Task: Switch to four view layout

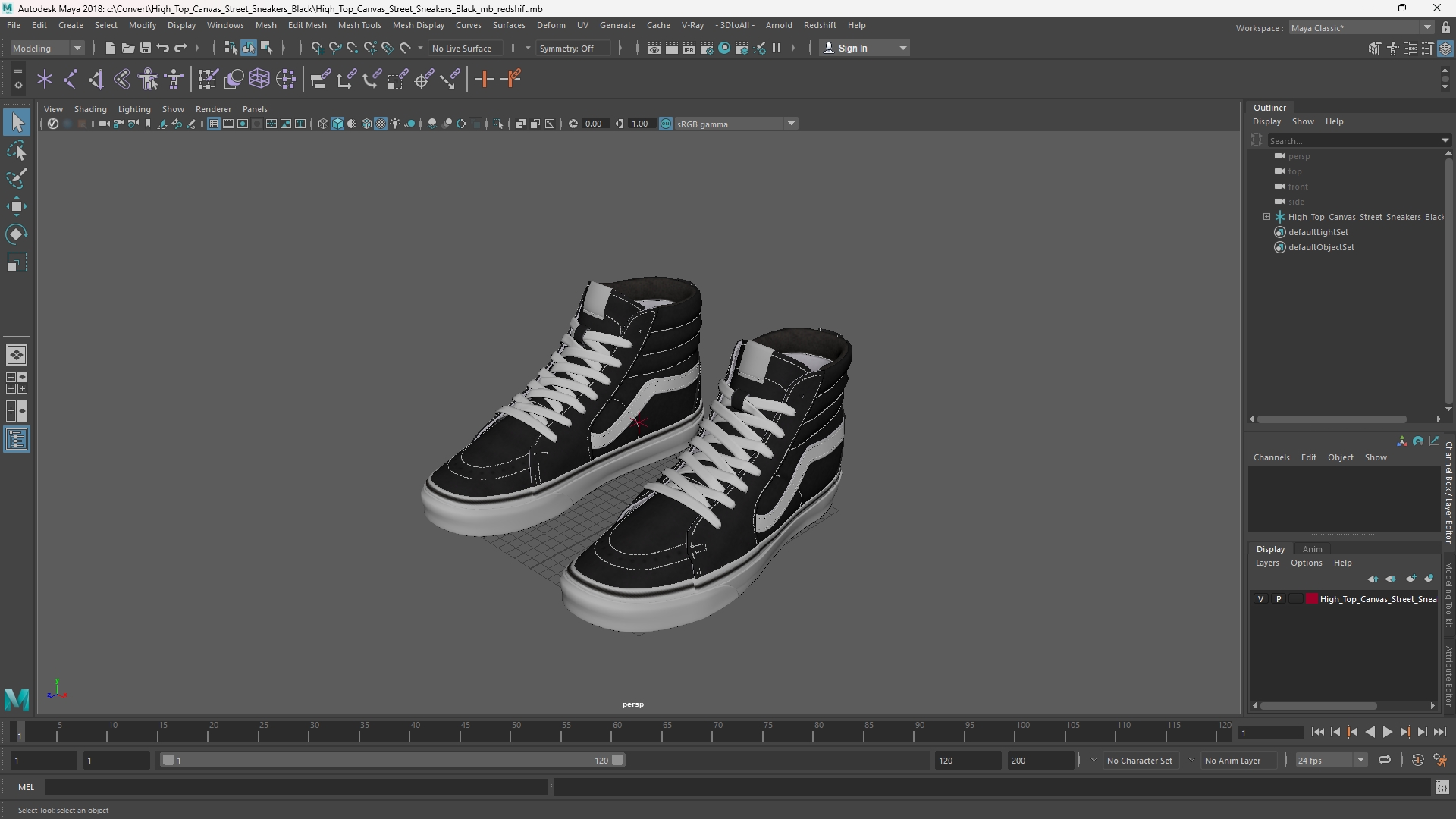Action: coord(17,383)
